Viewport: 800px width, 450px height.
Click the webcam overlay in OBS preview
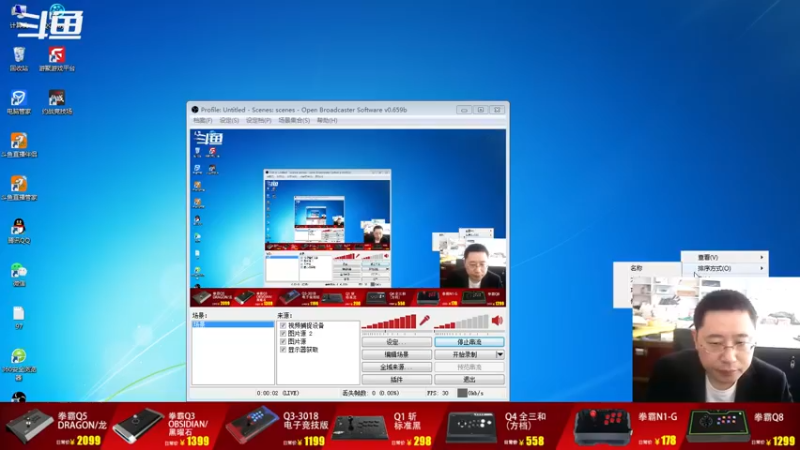click(x=473, y=265)
